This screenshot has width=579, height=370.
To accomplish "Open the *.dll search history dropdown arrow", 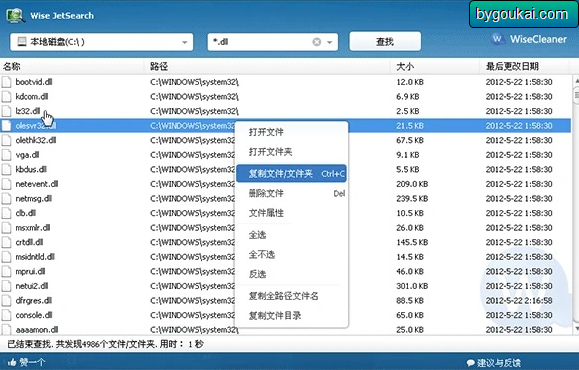I will pyautogui.click(x=330, y=42).
